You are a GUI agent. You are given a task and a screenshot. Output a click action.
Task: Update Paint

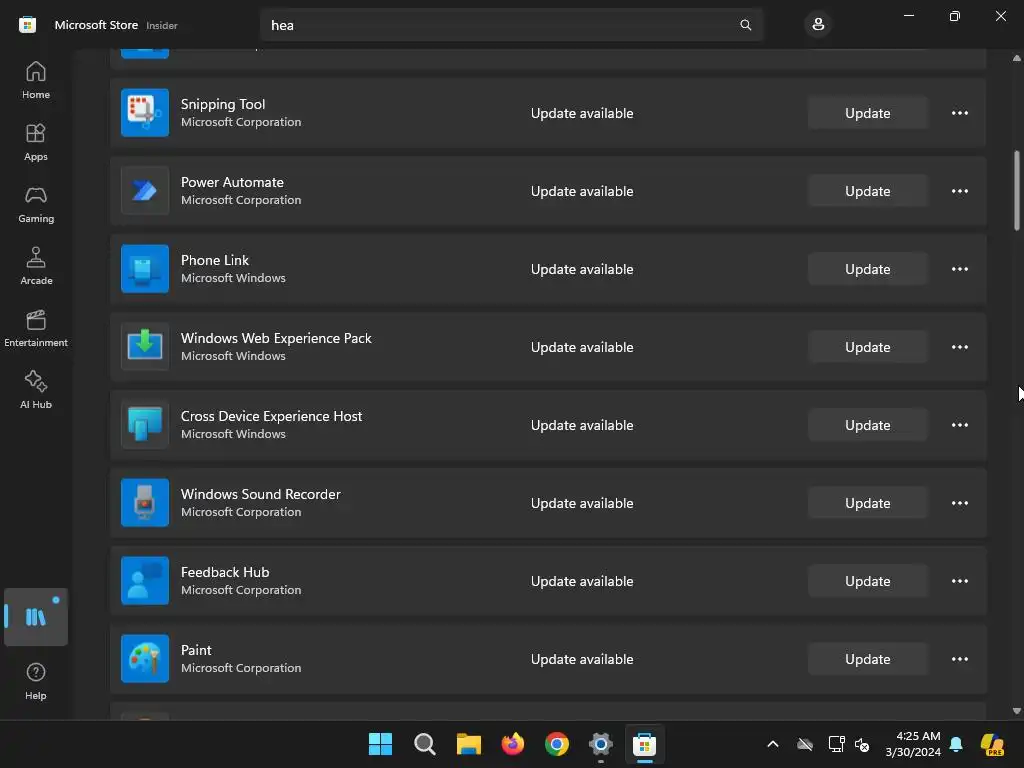coord(867,659)
